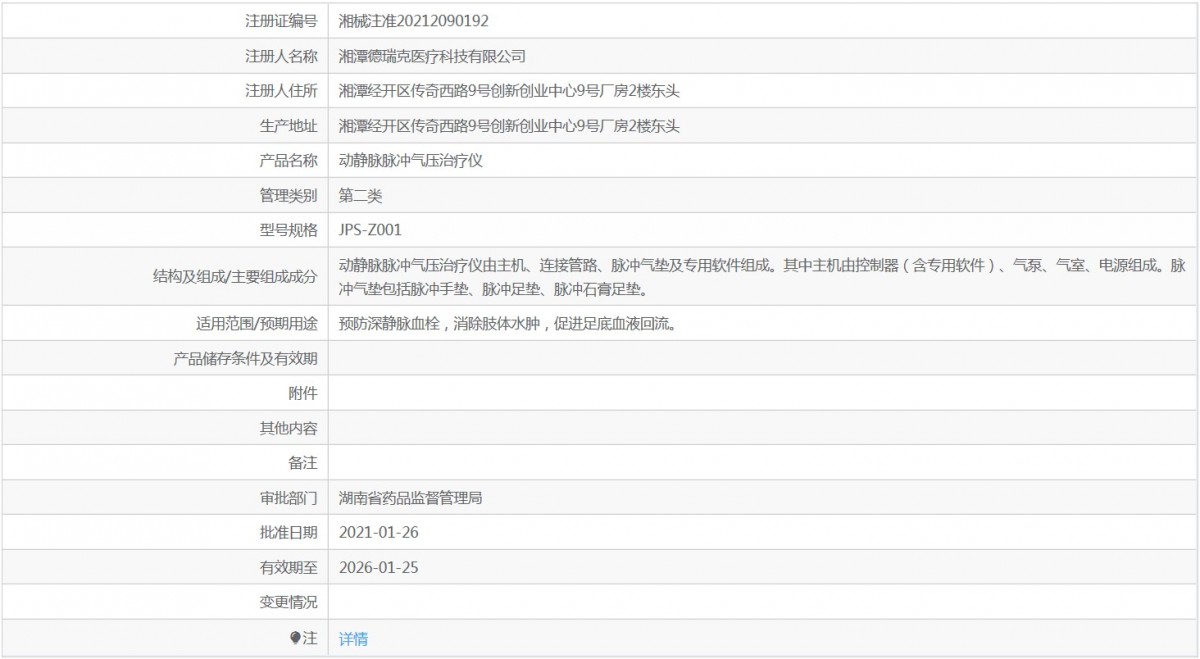Click the 有效期至 label
1200x659 pixels.
click(288, 567)
